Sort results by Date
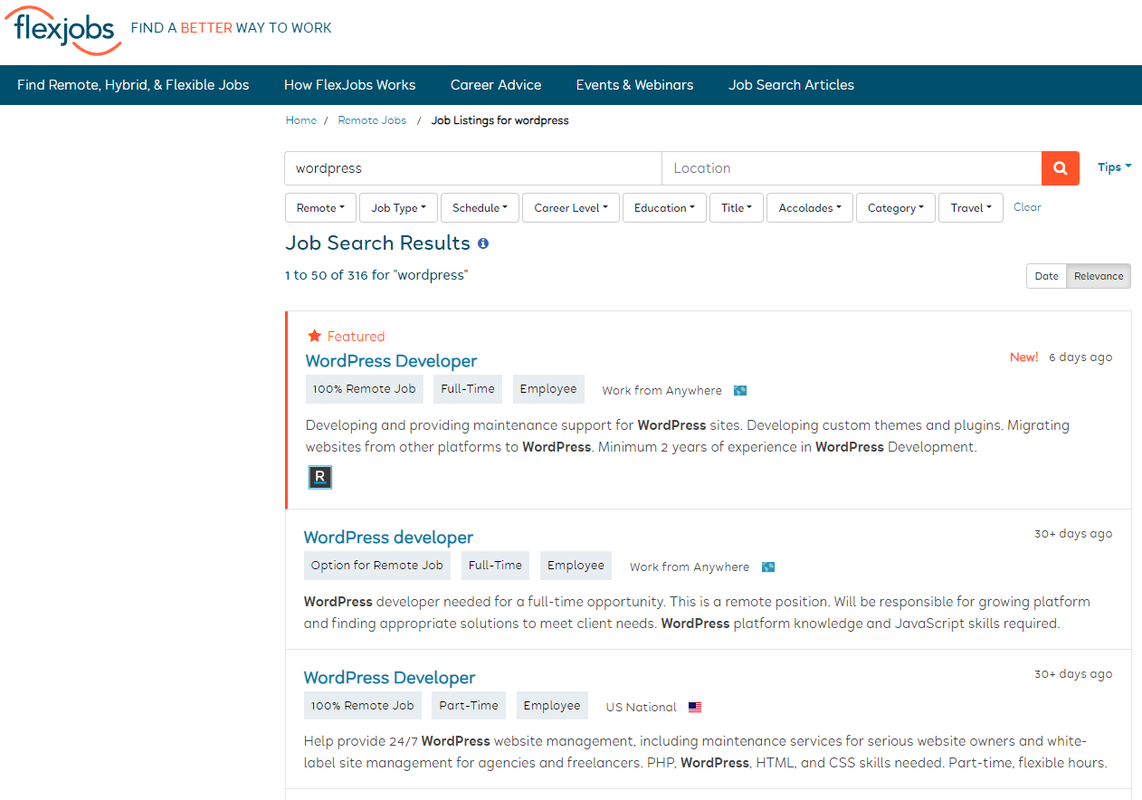The width and height of the screenshot is (1142, 800). (1047, 276)
